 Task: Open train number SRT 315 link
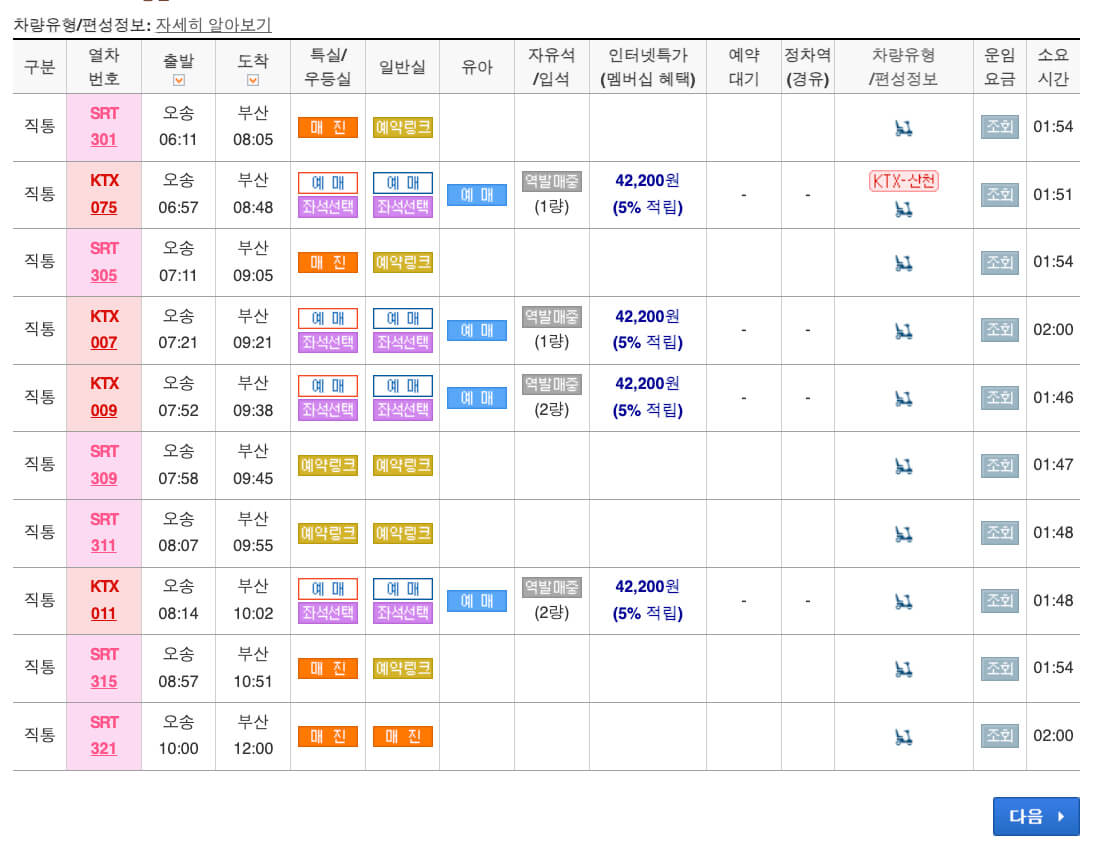[104, 681]
